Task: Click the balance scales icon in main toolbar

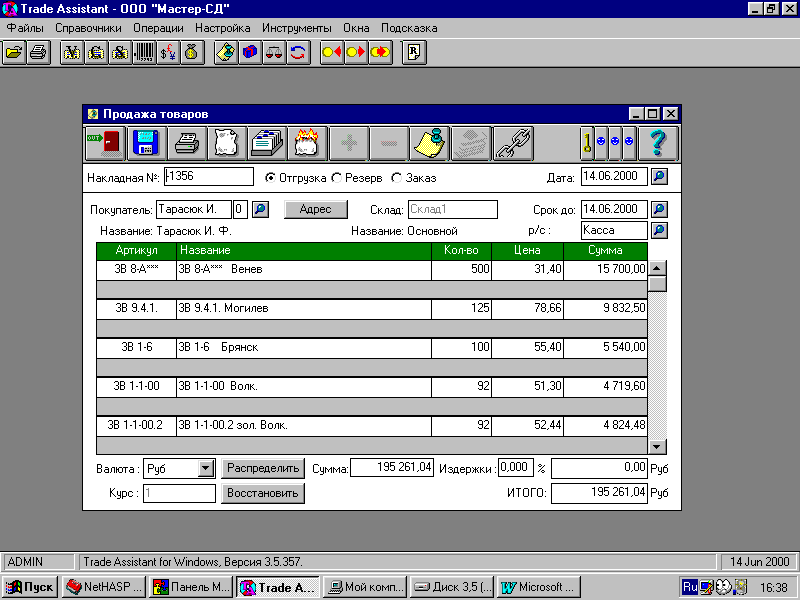Action: point(274,53)
